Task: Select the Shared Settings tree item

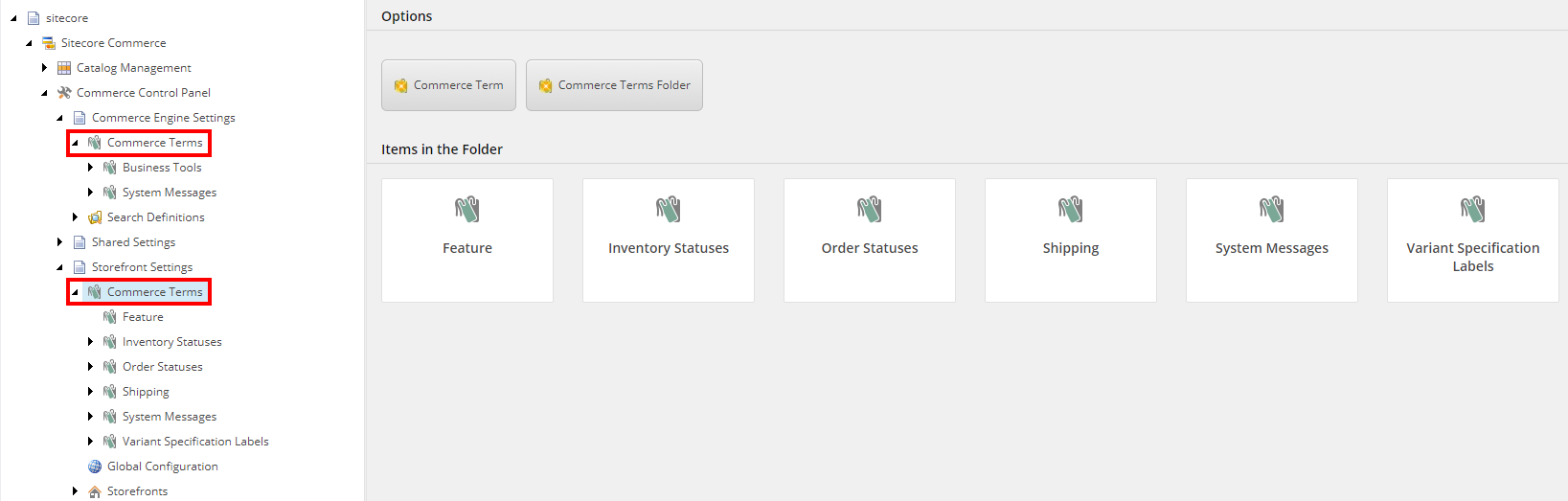Action: [134, 242]
